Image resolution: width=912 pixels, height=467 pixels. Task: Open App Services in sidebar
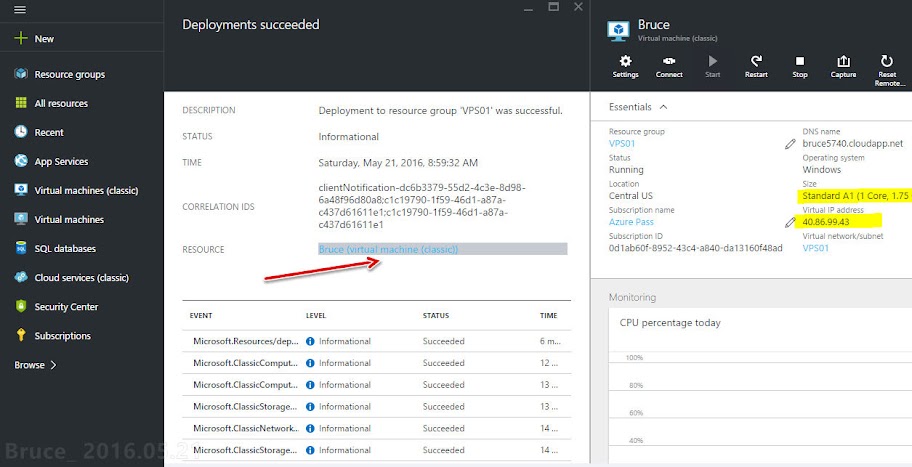coord(61,162)
